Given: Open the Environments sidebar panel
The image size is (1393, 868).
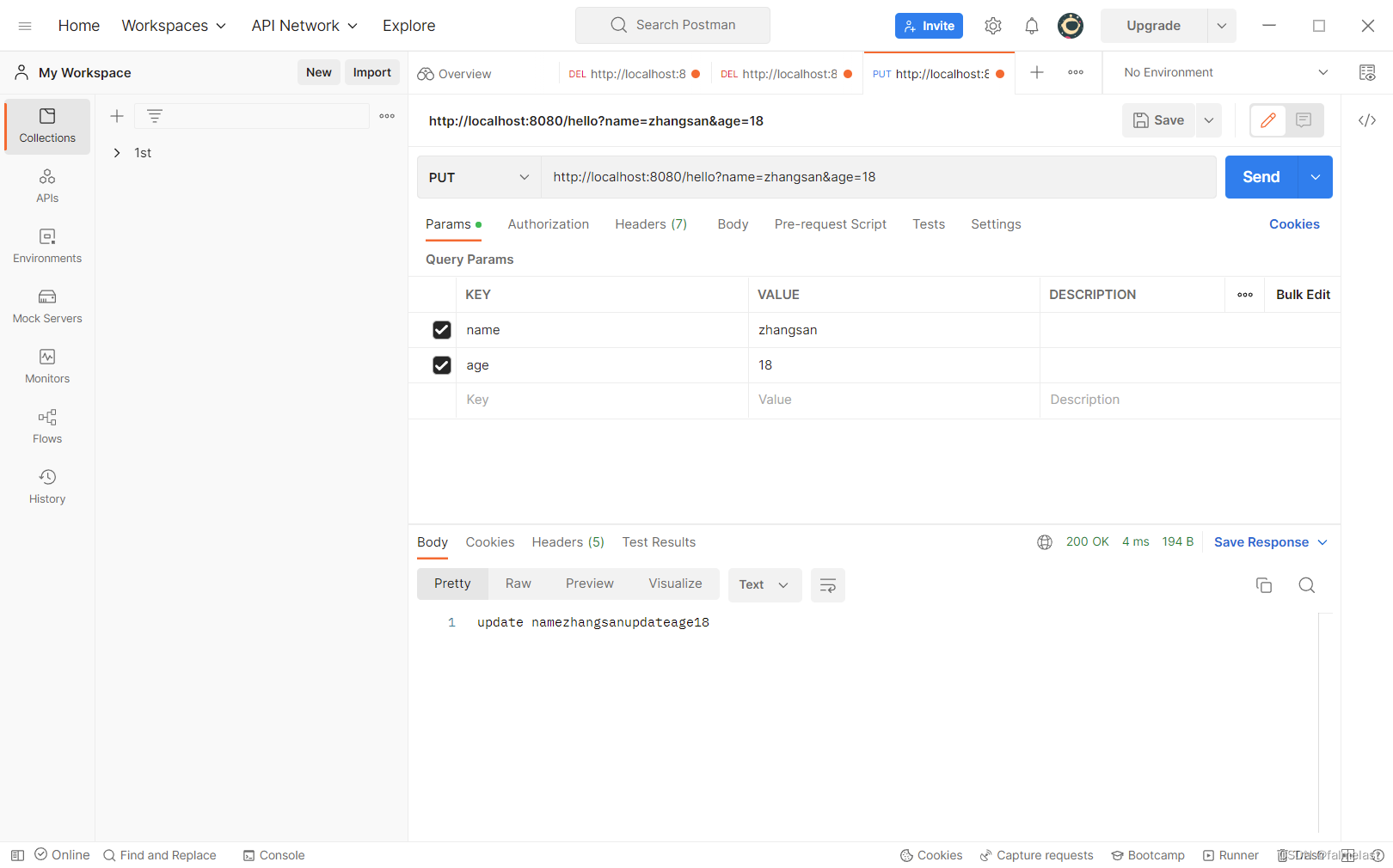Looking at the screenshot, I should point(47,247).
